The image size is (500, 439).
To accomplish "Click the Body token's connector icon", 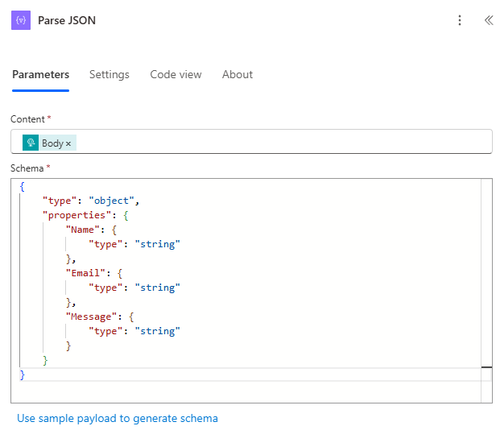I will click(x=31, y=143).
